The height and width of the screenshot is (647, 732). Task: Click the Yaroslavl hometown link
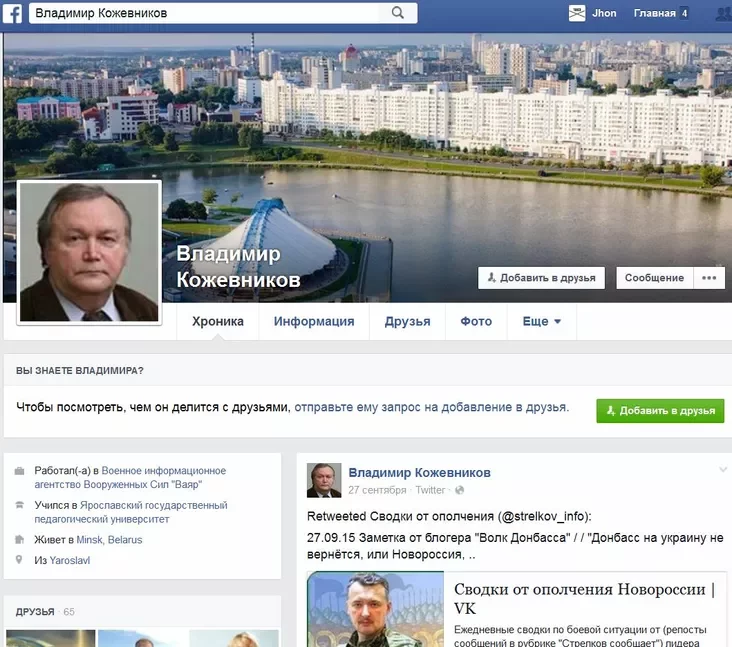[x=70, y=560]
